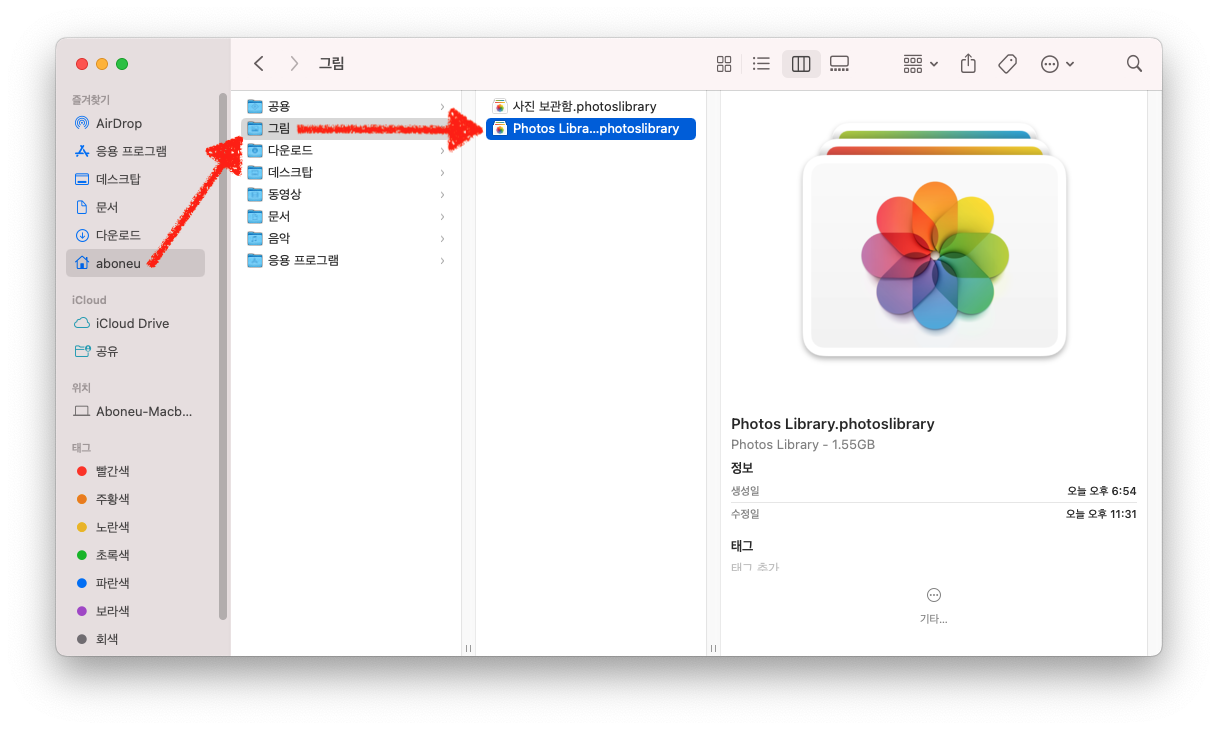Image resolution: width=1218 pixels, height=730 pixels.
Task: Switch to gallery view
Action: point(839,64)
